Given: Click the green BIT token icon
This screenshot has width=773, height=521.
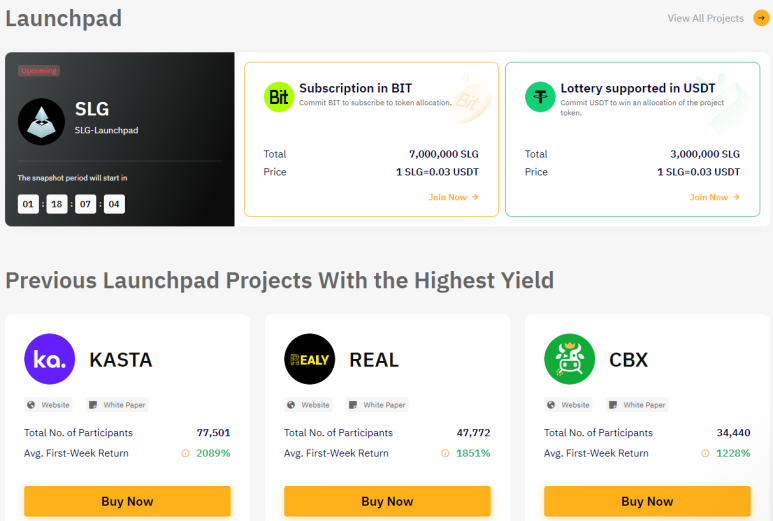Looking at the screenshot, I should click(x=279, y=97).
